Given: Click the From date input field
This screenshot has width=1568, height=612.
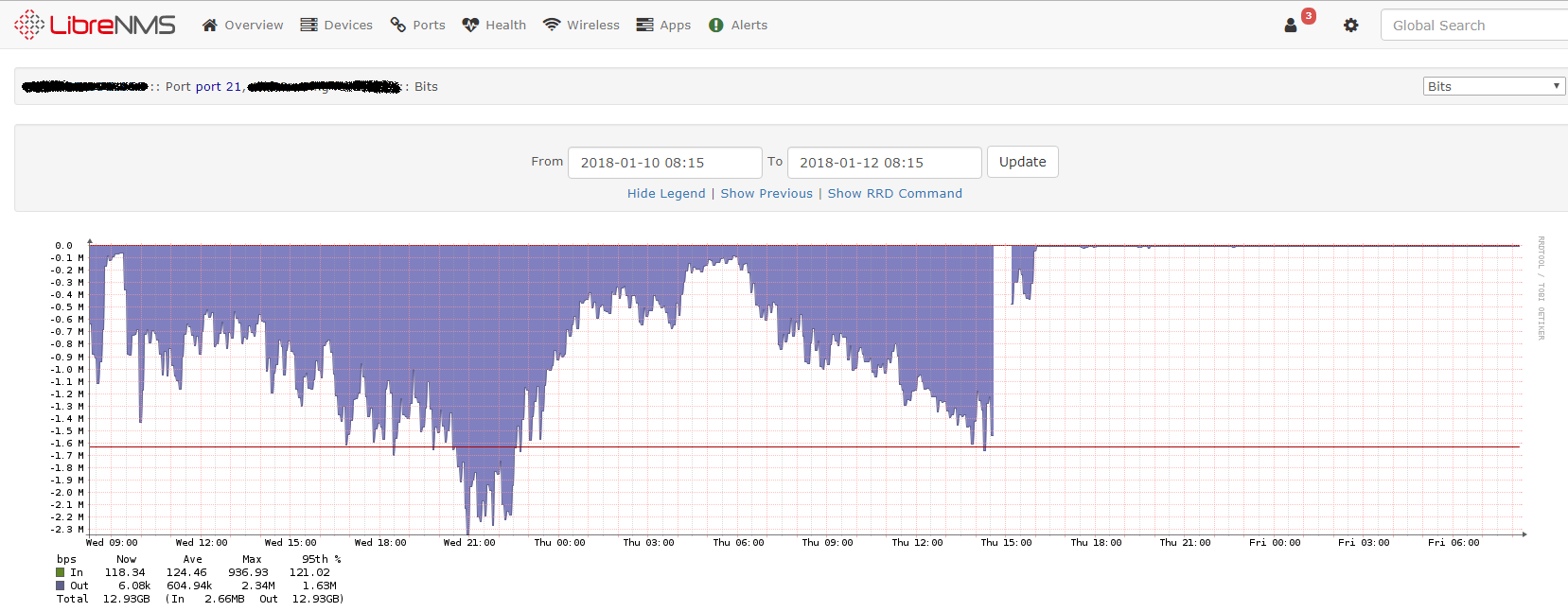Looking at the screenshot, I should click(664, 163).
